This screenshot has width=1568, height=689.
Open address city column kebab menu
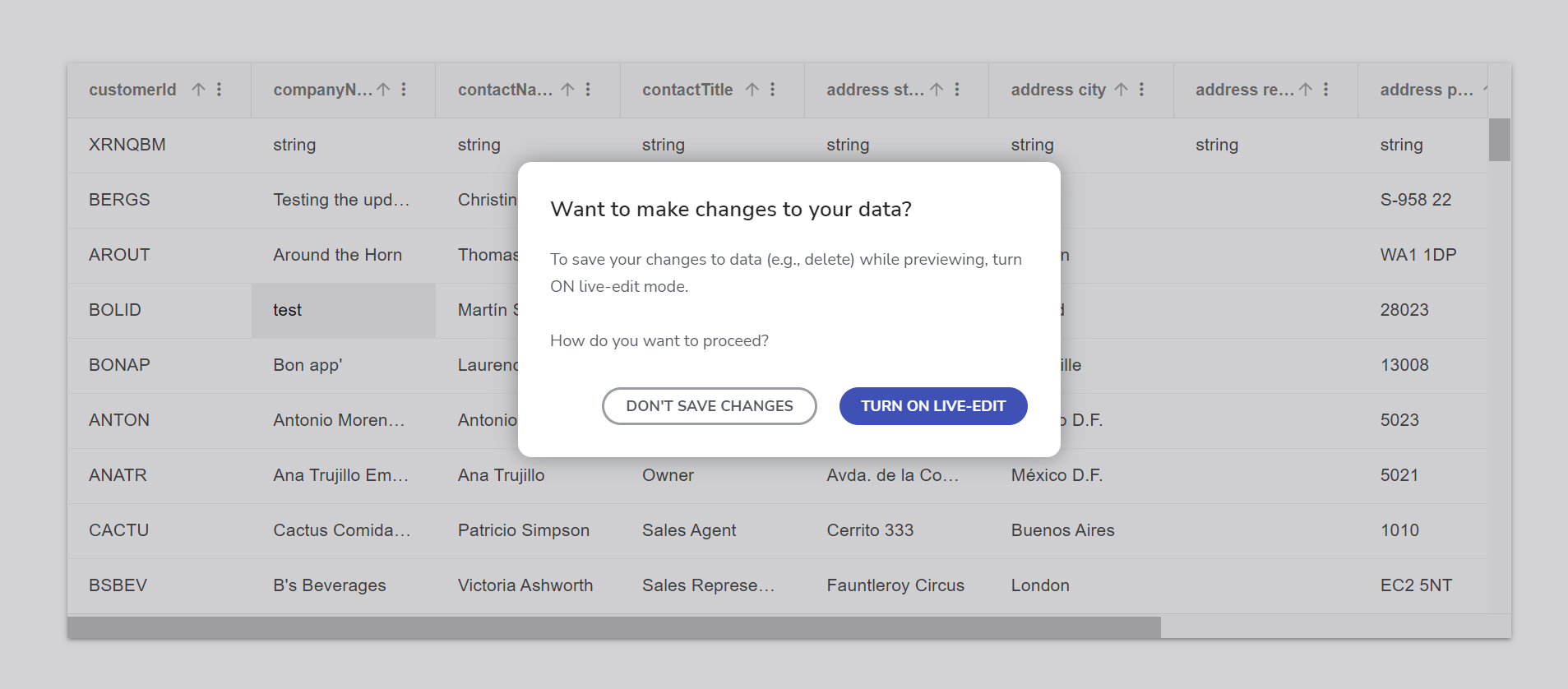(x=1141, y=90)
